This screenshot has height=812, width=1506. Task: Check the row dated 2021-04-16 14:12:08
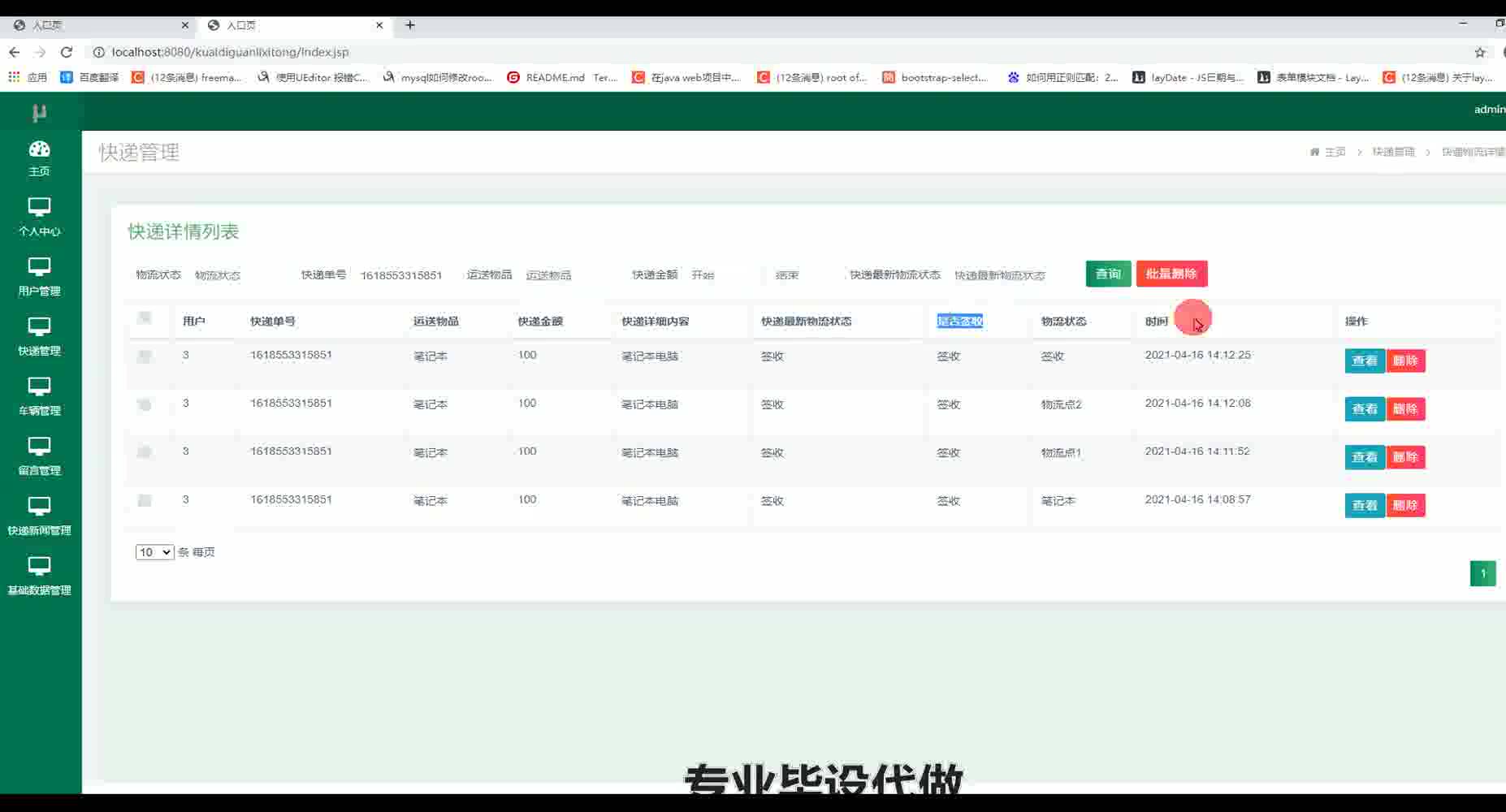[x=145, y=404]
